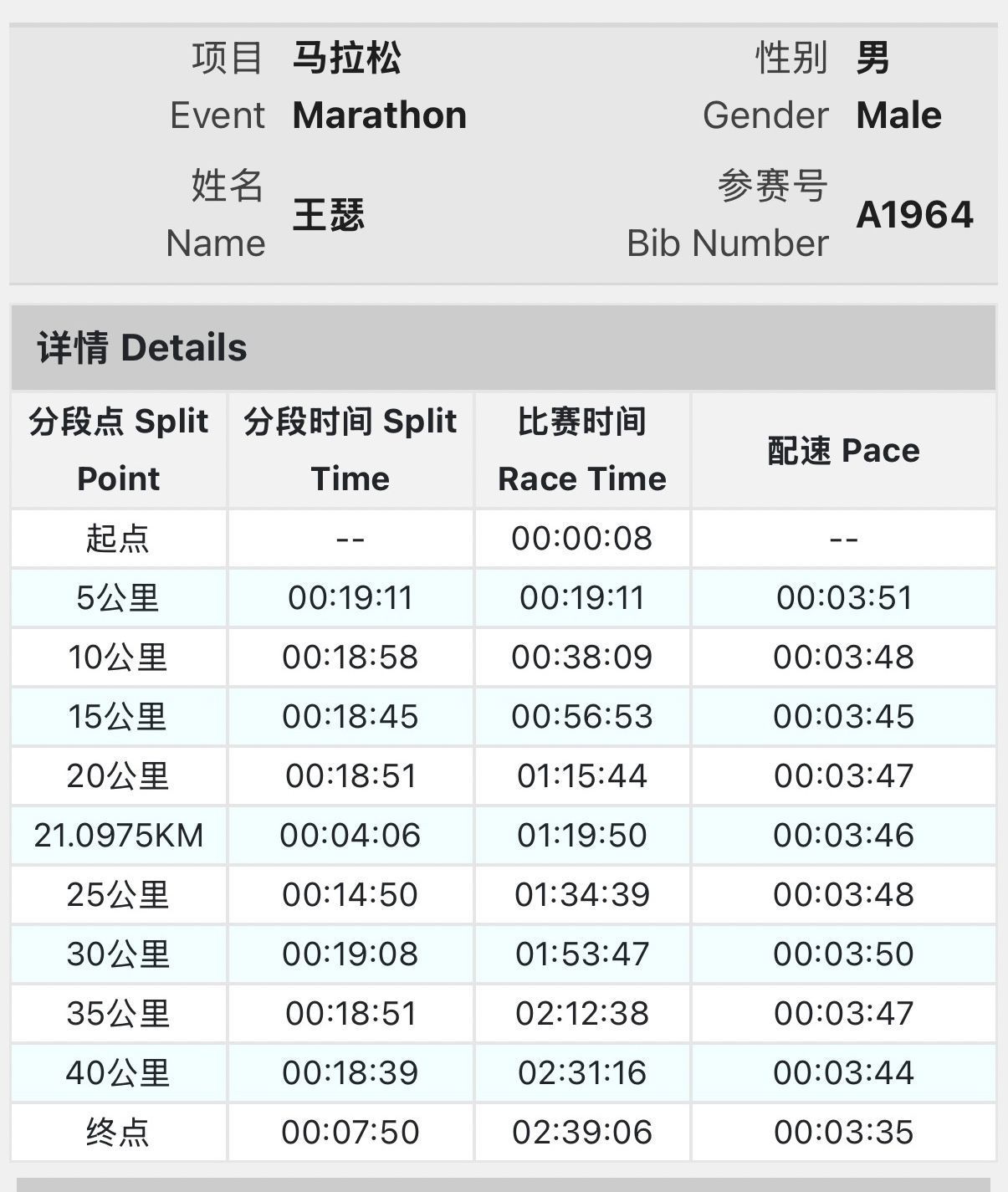Select the 起点 row label

click(118, 539)
